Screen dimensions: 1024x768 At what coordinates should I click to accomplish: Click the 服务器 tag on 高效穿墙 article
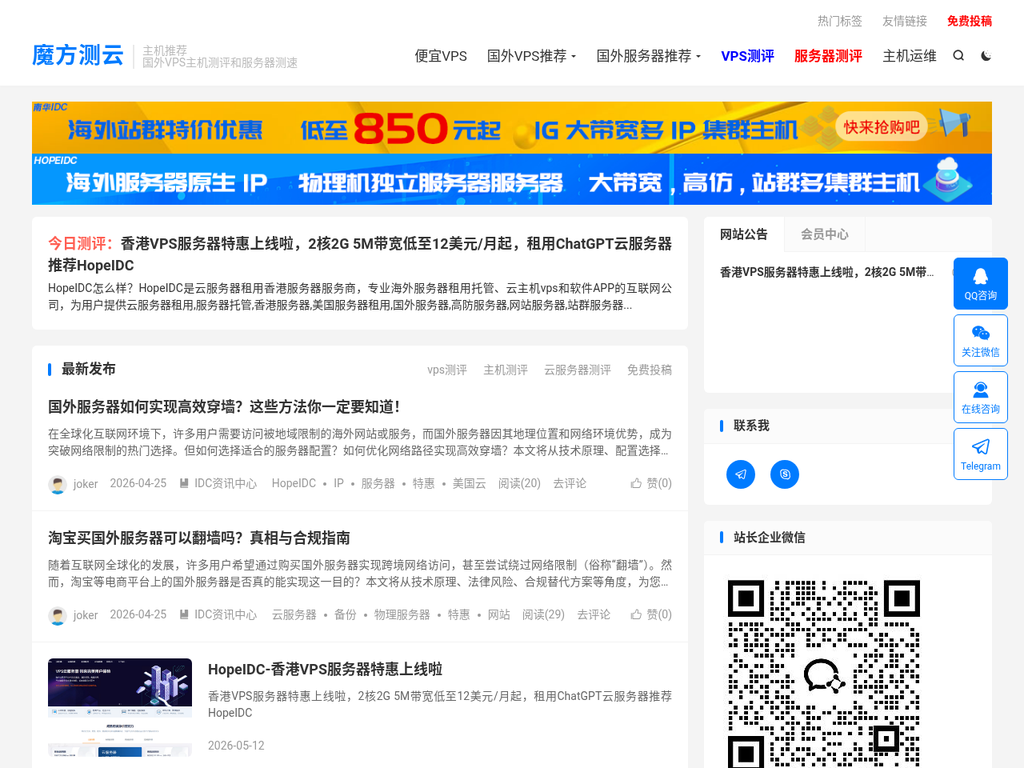377,483
